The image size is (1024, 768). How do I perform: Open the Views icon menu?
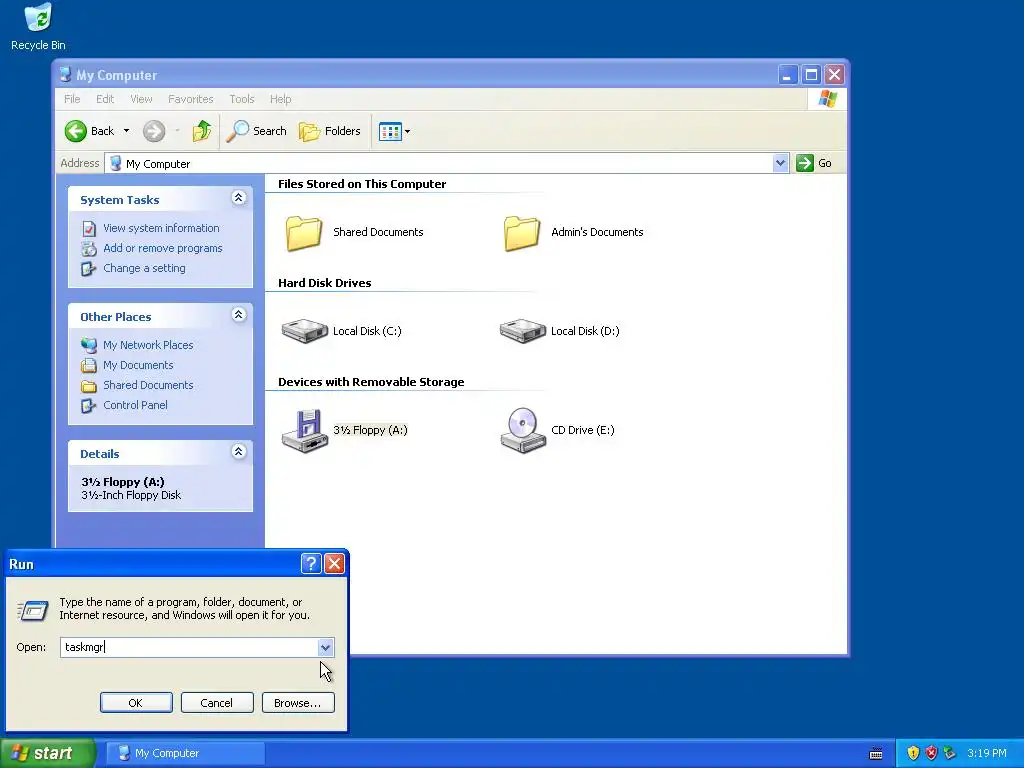pos(394,131)
